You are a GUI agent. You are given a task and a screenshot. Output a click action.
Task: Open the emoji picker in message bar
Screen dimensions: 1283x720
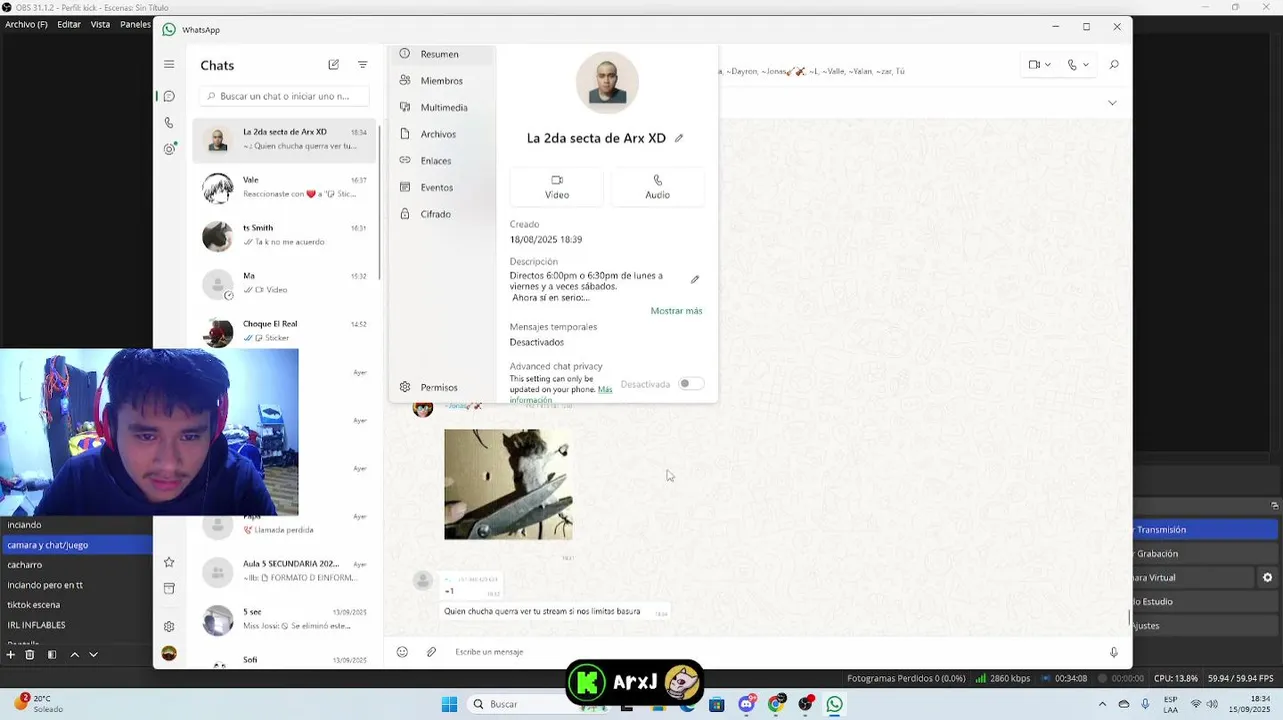402,652
